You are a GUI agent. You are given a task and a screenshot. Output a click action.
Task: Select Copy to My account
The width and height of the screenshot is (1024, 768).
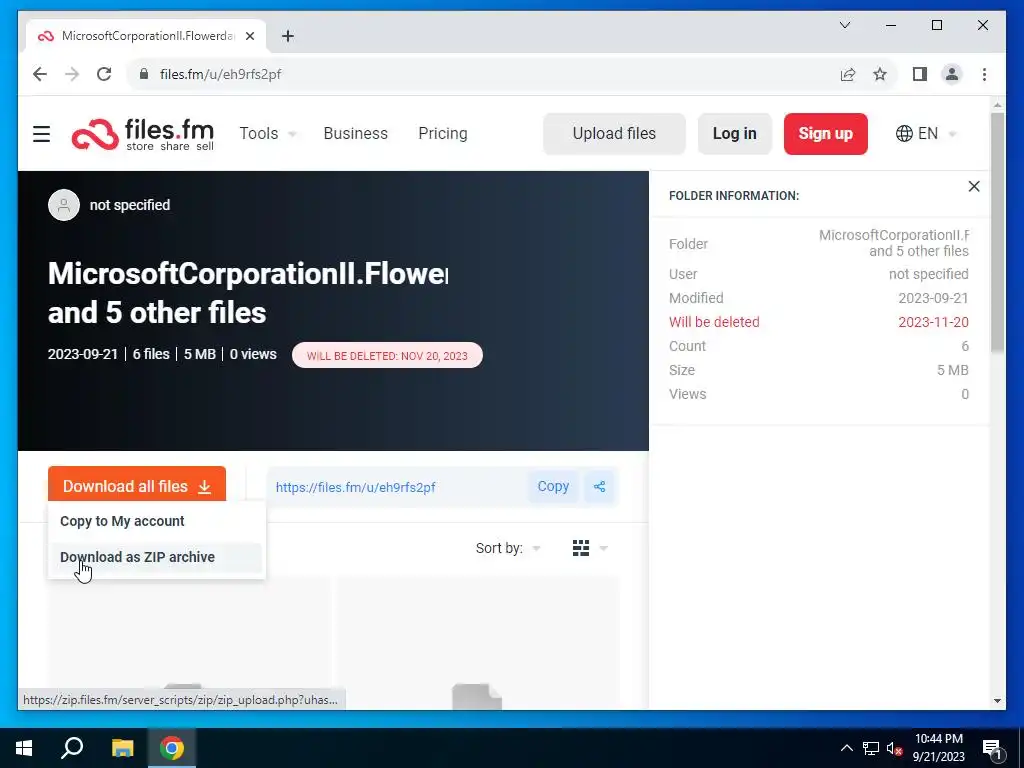click(x=157, y=521)
